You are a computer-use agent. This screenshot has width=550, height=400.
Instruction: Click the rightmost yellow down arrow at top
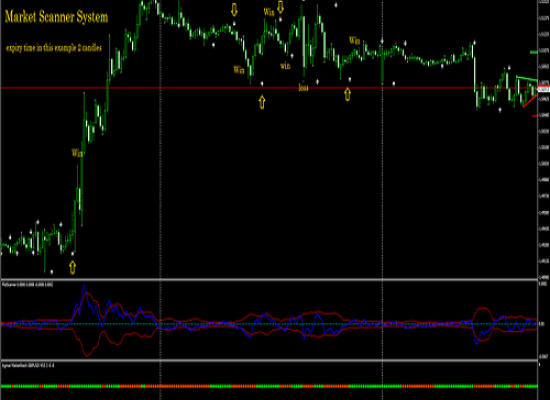(x=280, y=7)
